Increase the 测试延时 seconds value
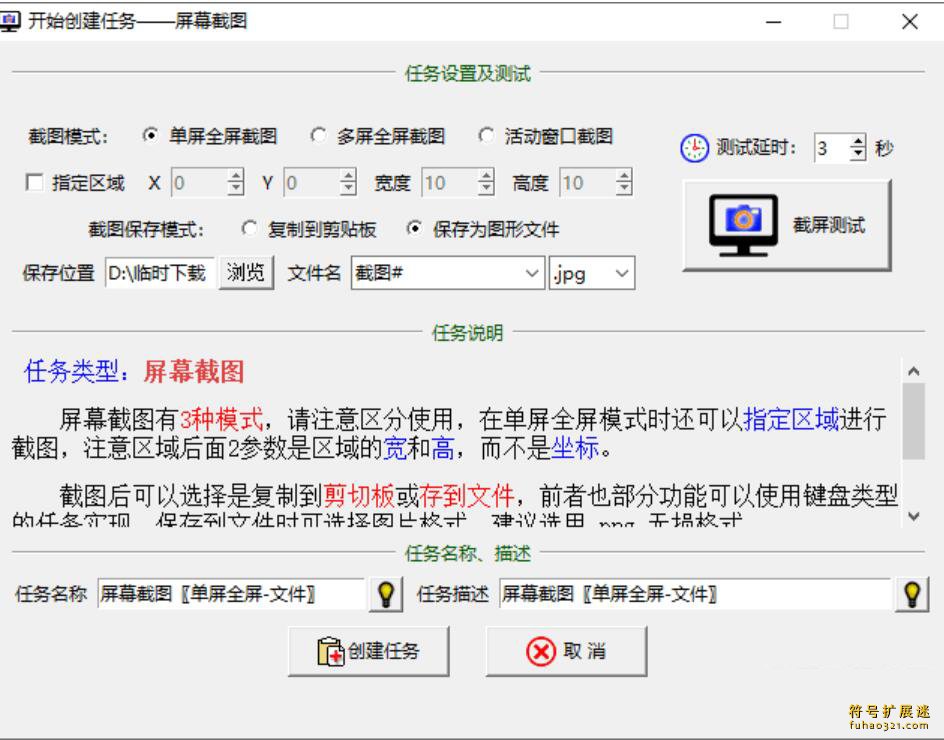944x740 pixels. coord(858,141)
